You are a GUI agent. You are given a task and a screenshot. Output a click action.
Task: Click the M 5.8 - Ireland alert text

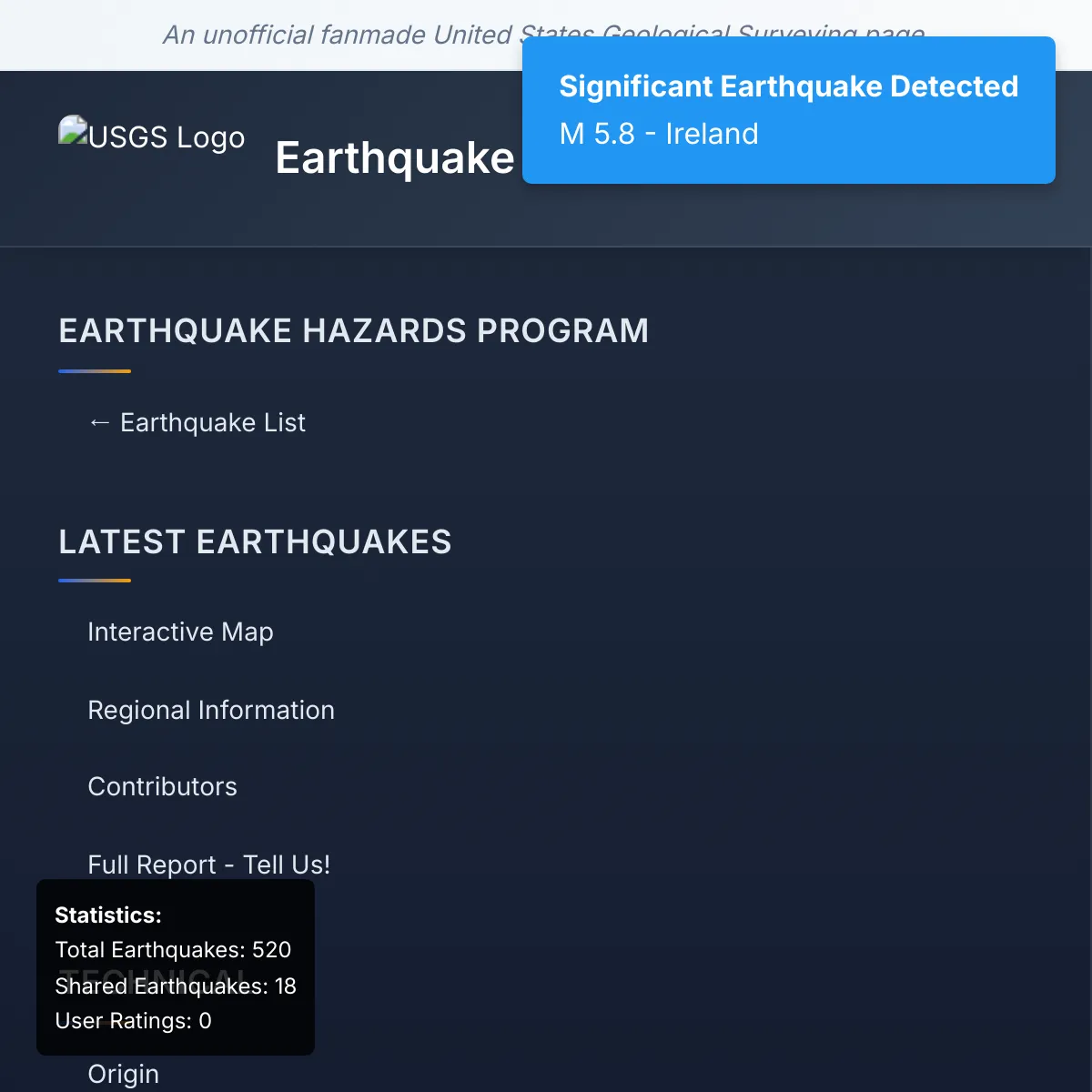tap(659, 134)
